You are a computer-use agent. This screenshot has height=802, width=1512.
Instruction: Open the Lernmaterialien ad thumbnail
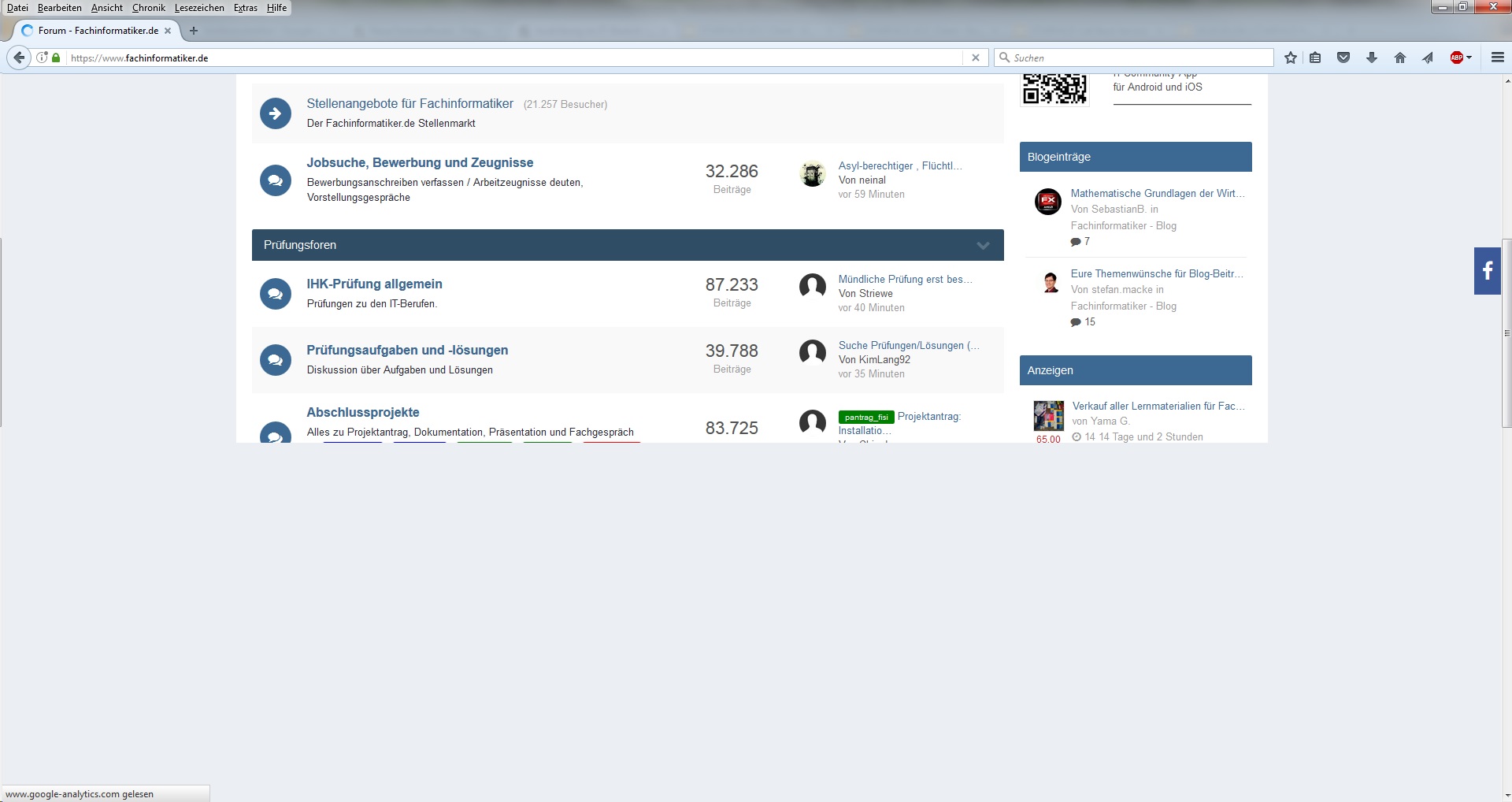coord(1049,415)
